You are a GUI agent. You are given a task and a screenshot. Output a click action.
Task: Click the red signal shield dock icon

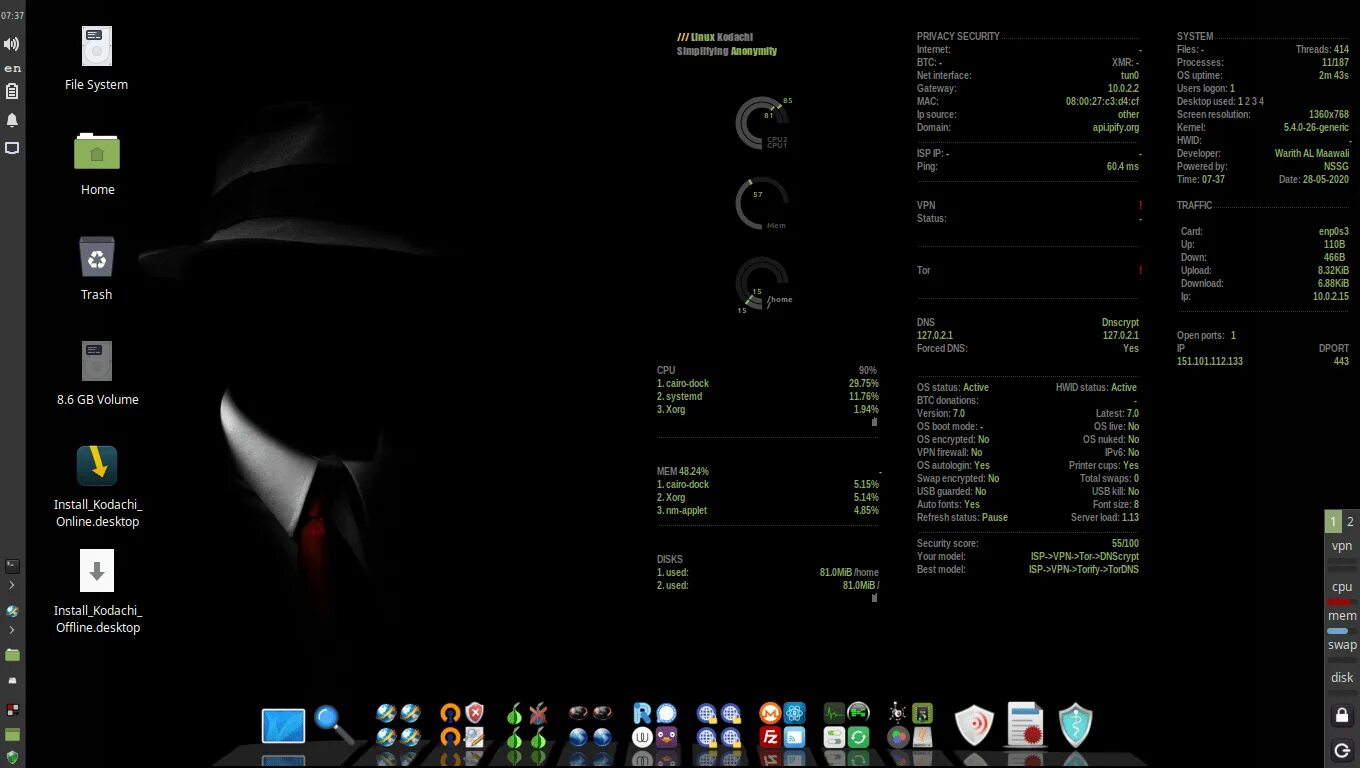[x=974, y=725]
